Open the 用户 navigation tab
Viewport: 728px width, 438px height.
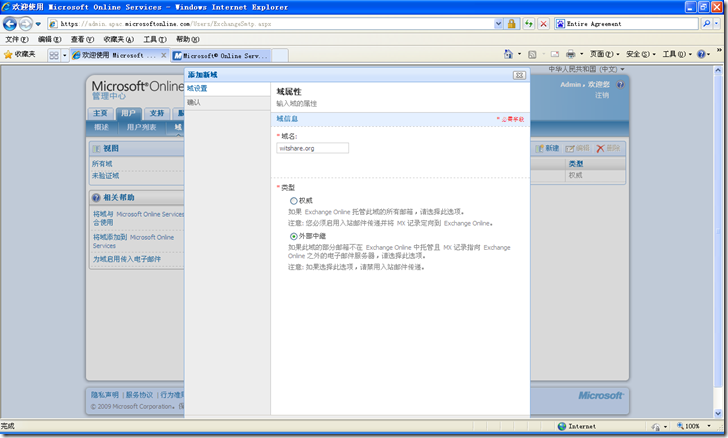(x=129, y=113)
